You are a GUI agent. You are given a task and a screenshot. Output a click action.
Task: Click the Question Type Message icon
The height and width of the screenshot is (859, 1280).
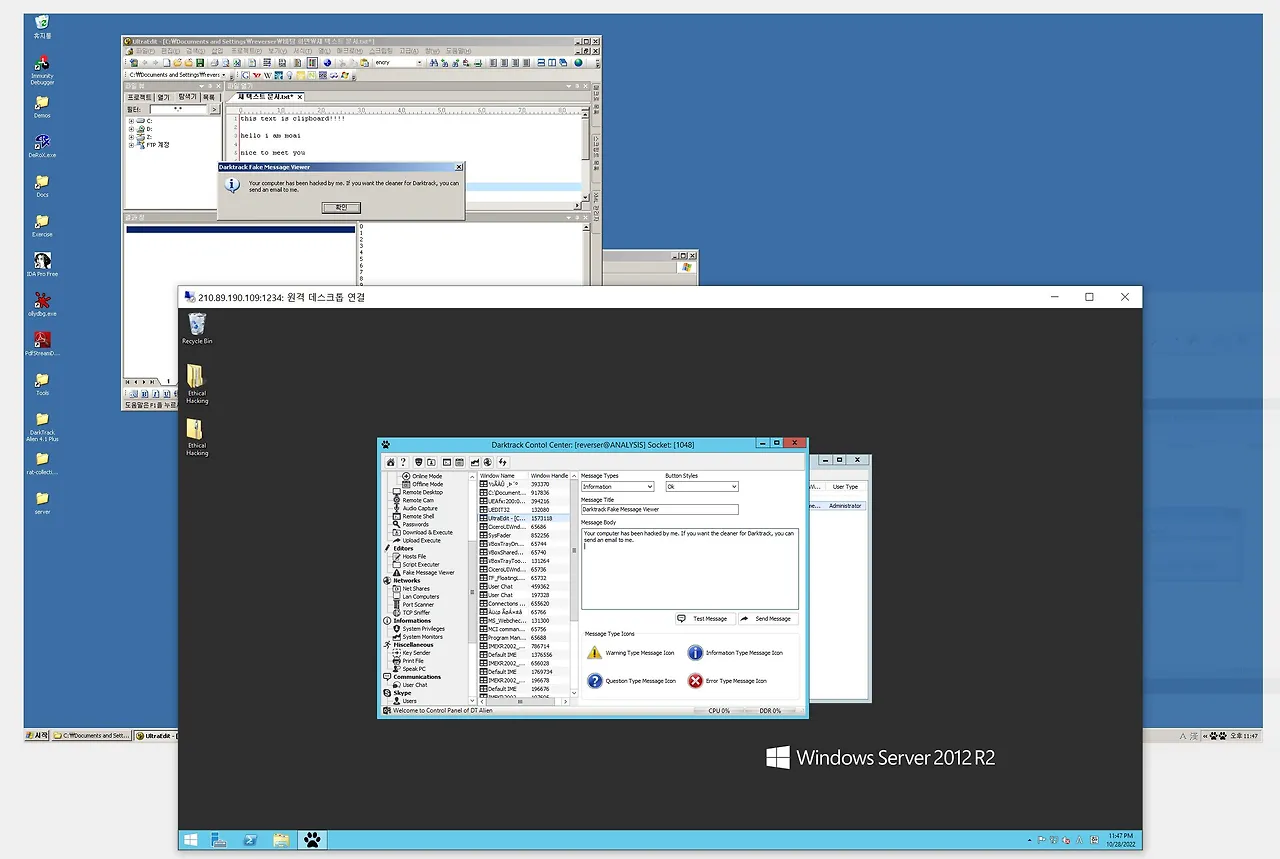[x=595, y=681]
